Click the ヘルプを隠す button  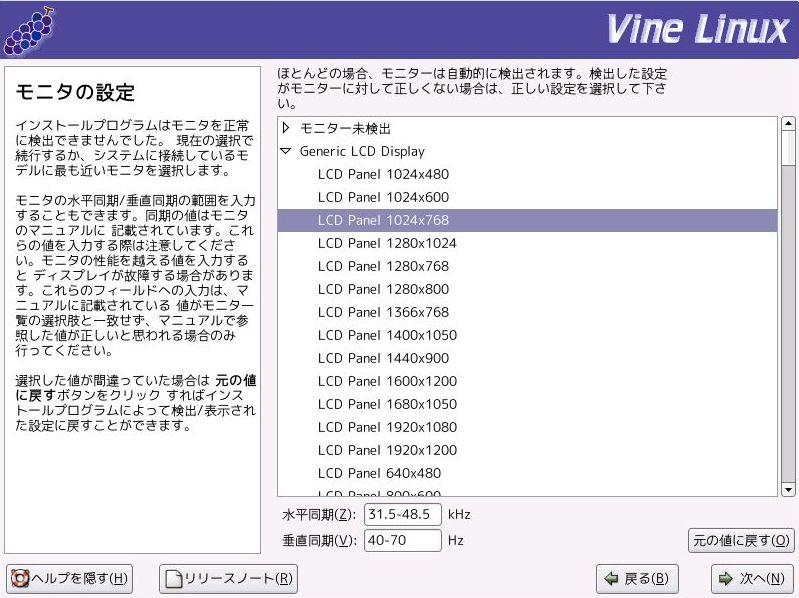coord(69,579)
